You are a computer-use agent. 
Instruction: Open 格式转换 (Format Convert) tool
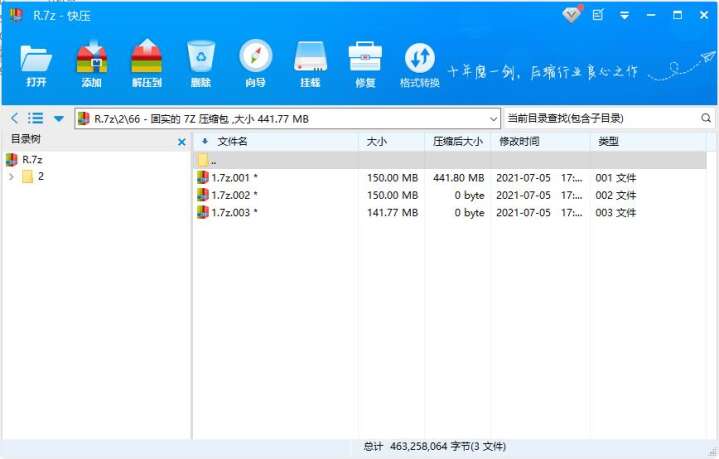click(x=419, y=62)
